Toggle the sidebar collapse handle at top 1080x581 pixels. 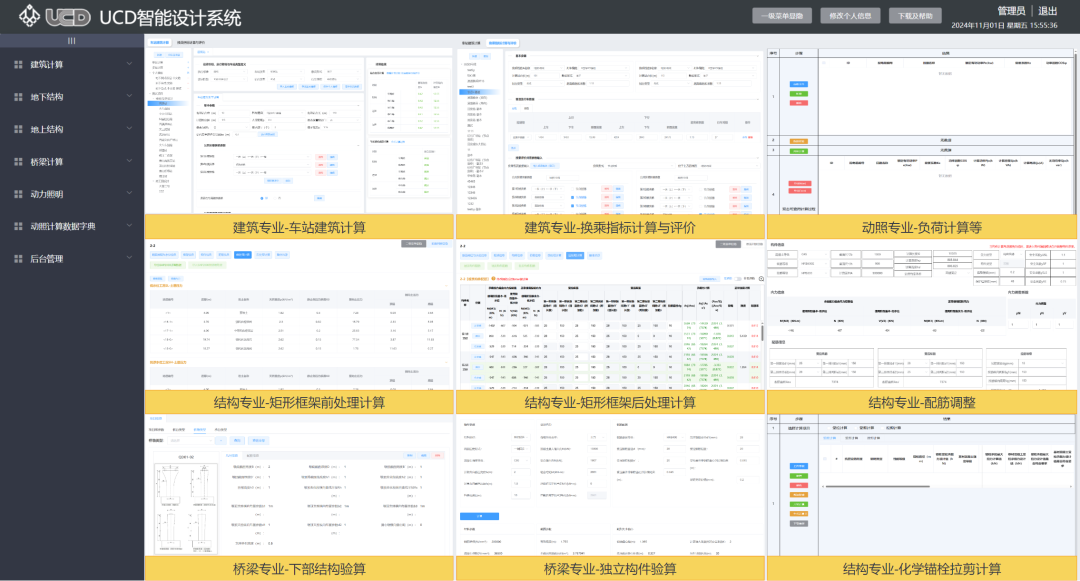[71, 41]
